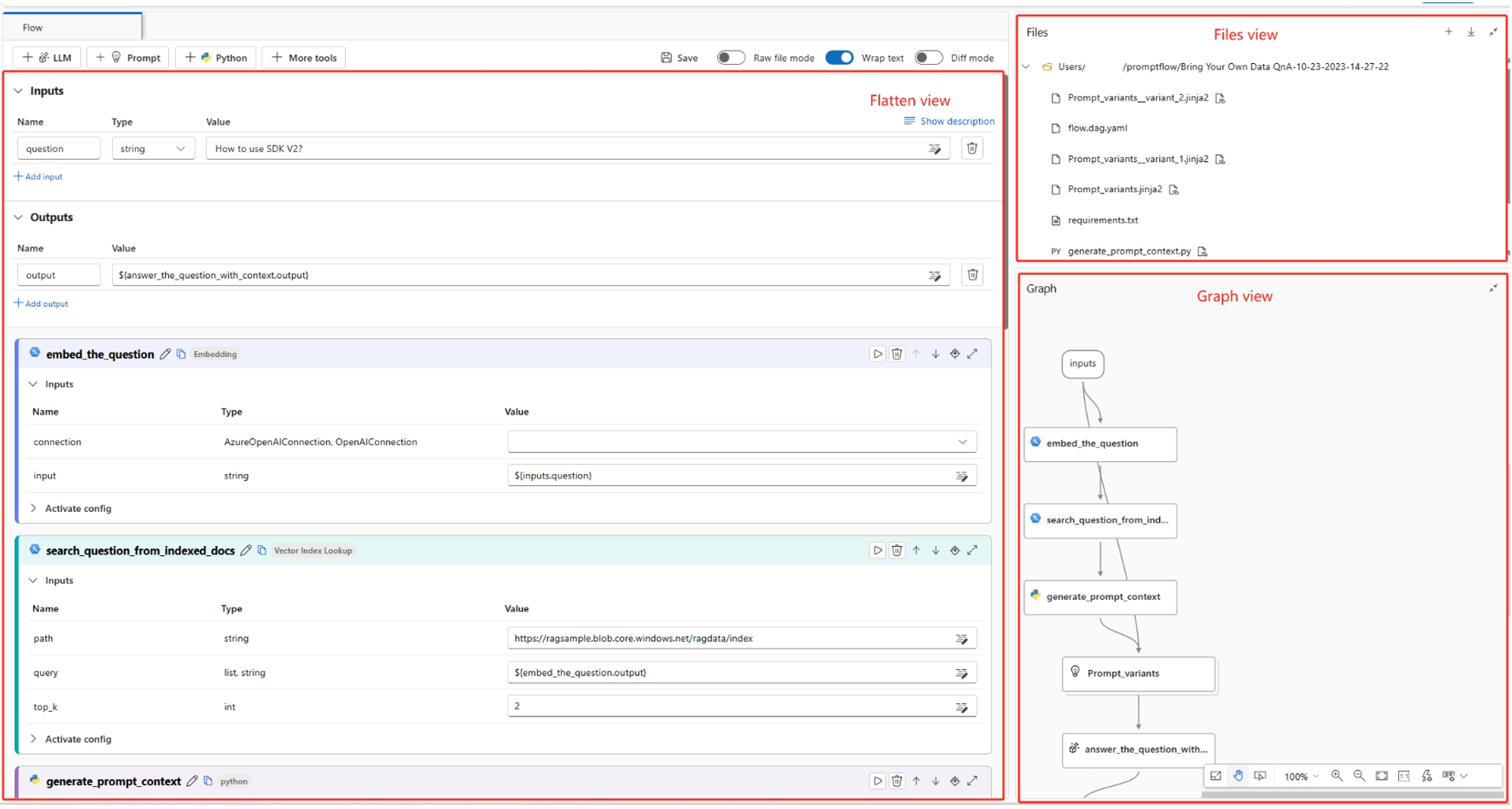
Task: Open Prompt_variants__variant_2.jinja2 file
Action: [1138, 98]
